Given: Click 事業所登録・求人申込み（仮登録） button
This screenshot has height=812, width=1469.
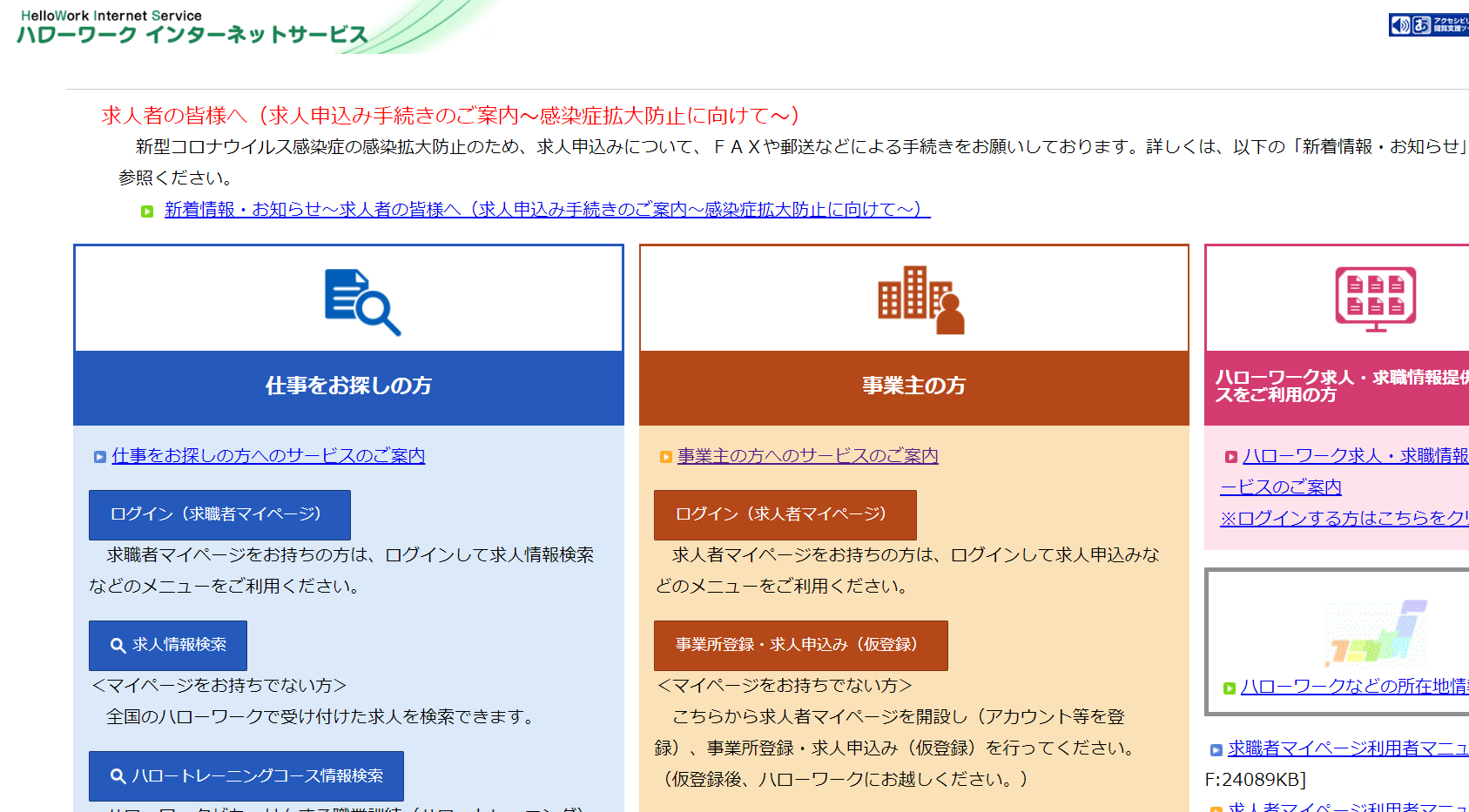Looking at the screenshot, I should (801, 645).
